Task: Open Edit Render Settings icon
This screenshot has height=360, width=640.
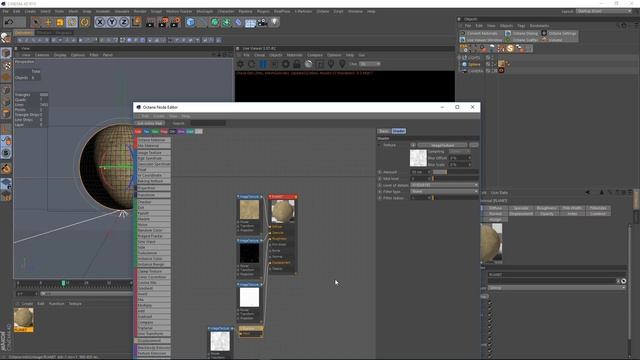Action: click(176, 22)
